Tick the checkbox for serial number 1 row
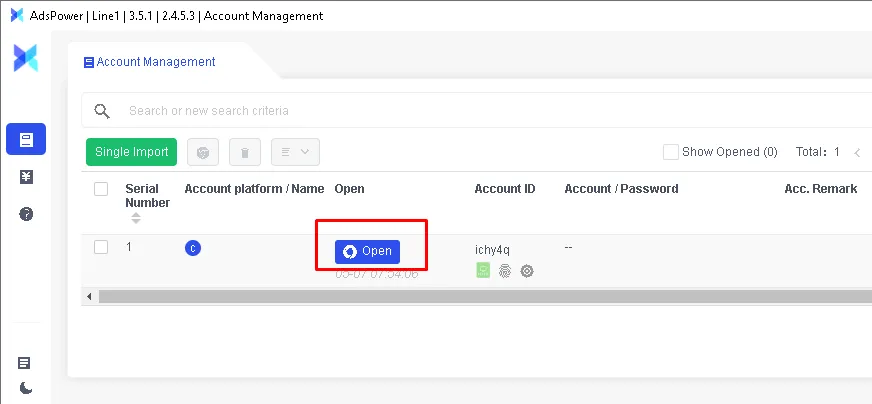The height and width of the screenshot is (404, 872). pyautogui.click(x=101, y=247)
